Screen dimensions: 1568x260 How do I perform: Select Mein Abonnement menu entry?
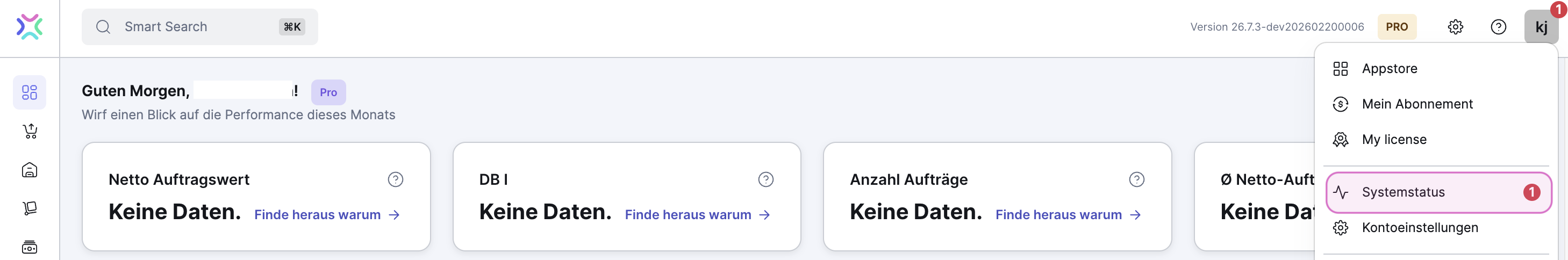(1416, 104)
